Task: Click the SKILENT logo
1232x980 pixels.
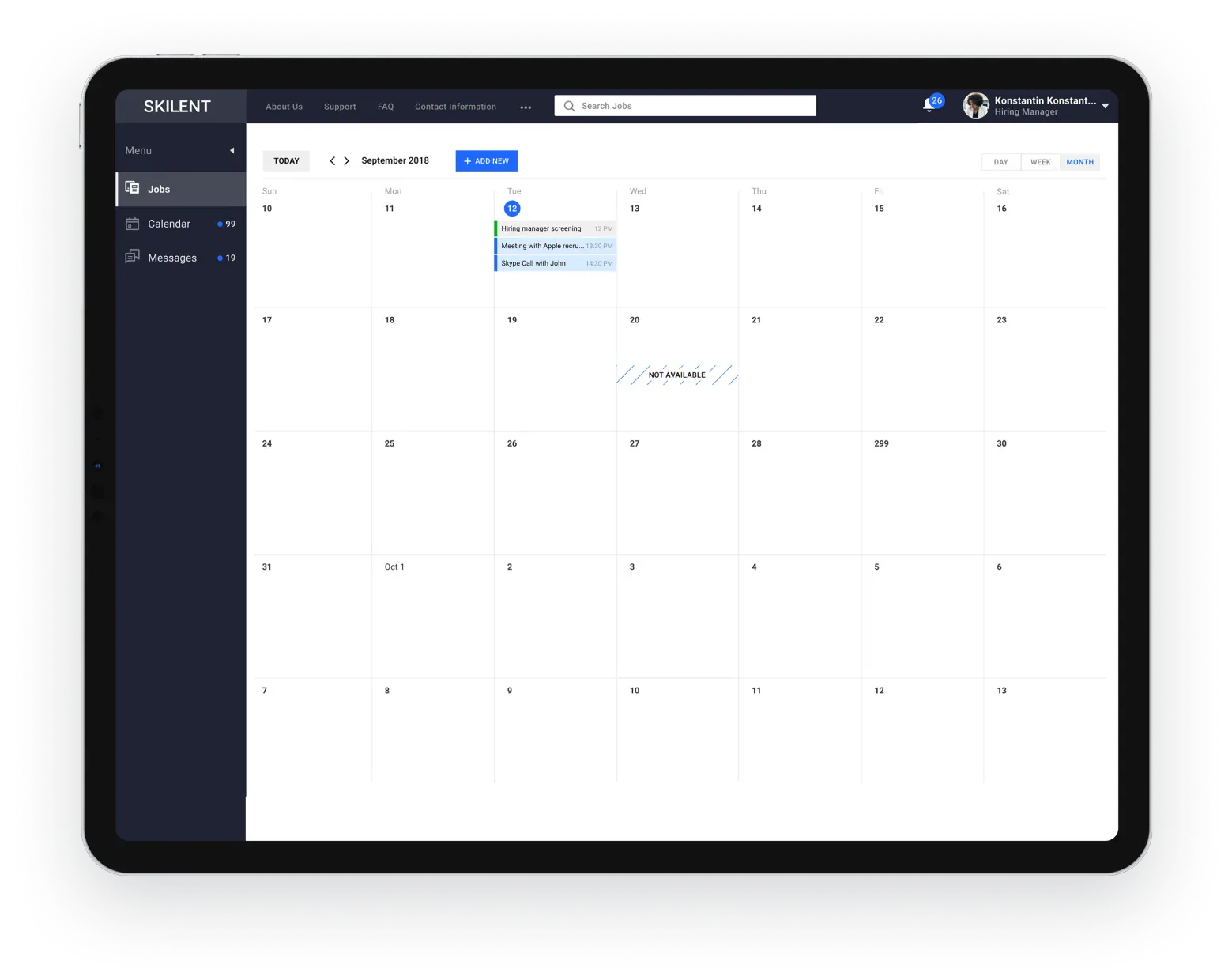Action: click(x=177, y=107)
